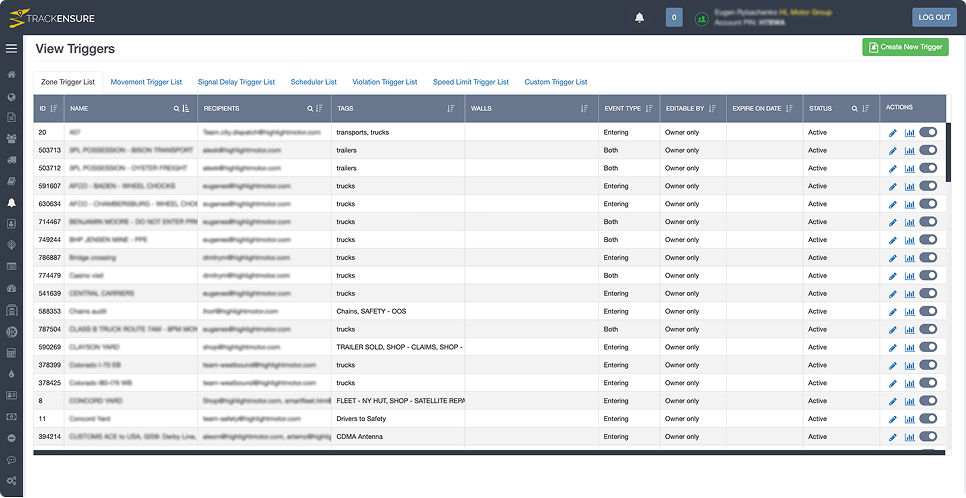Sort by TAGS column sort arrow
This screenshot has width=966, height=498.
pos(451,108)
